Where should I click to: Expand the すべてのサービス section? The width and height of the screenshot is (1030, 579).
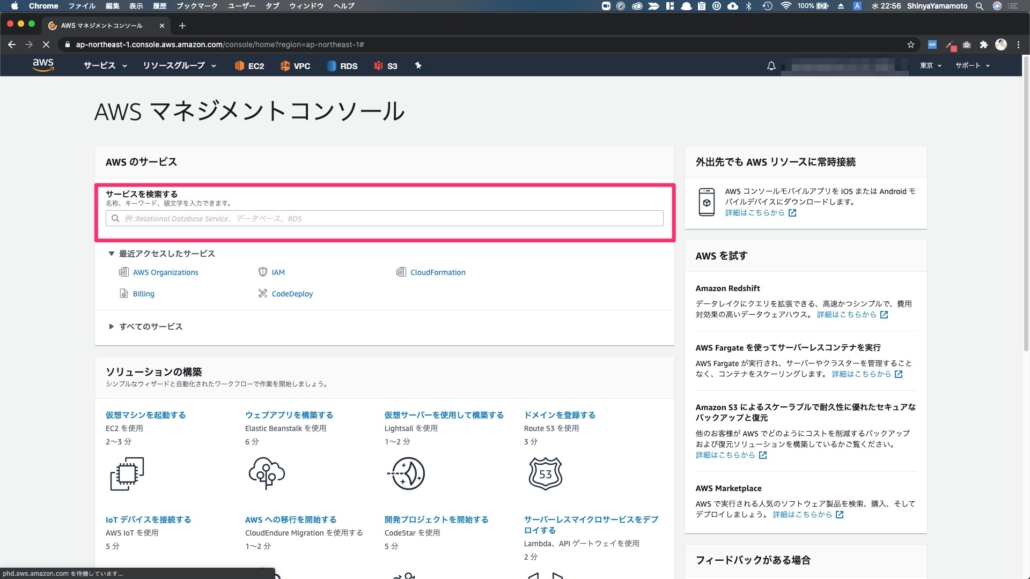(150, 326)
